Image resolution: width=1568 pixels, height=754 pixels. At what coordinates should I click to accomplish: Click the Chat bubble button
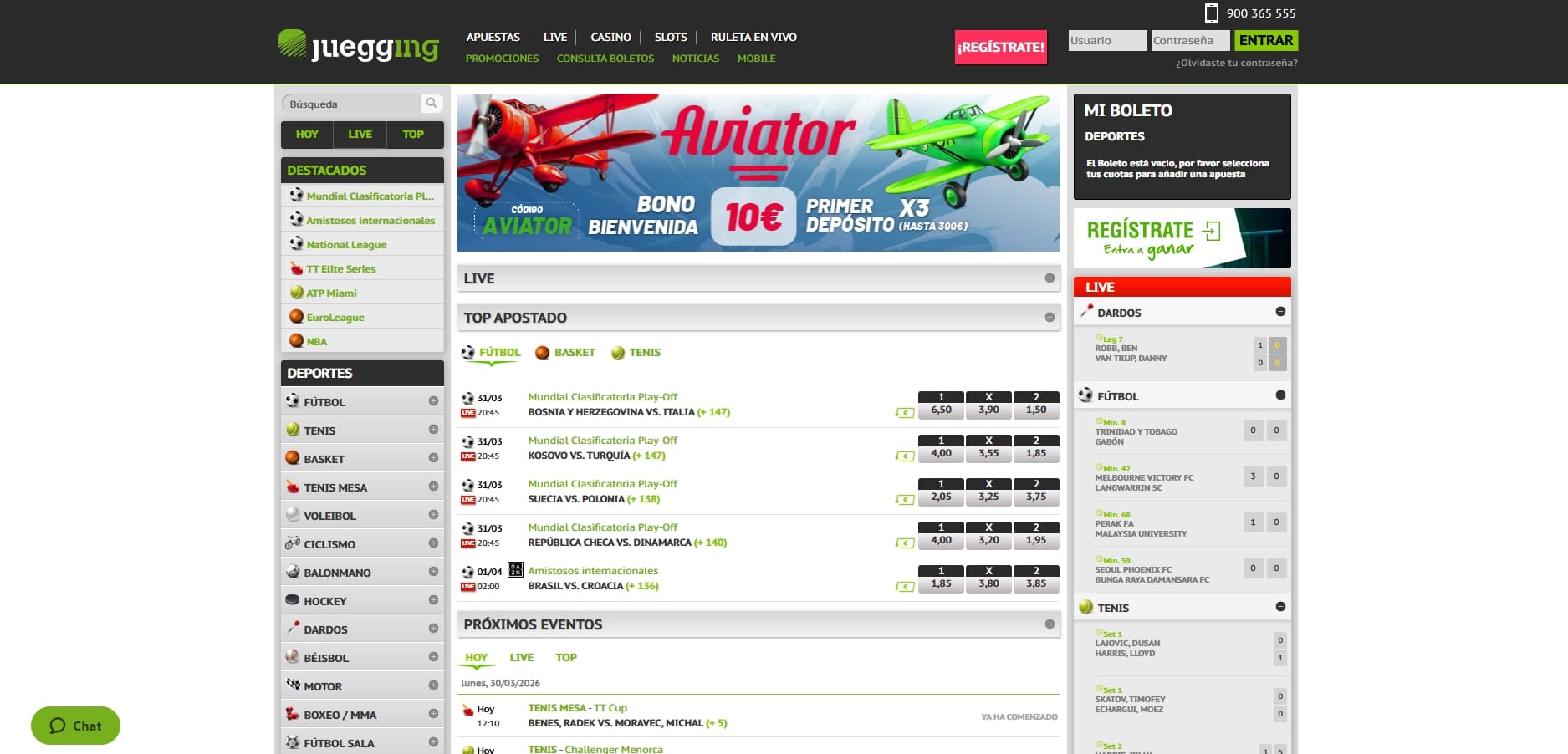(x=75, y=726)
